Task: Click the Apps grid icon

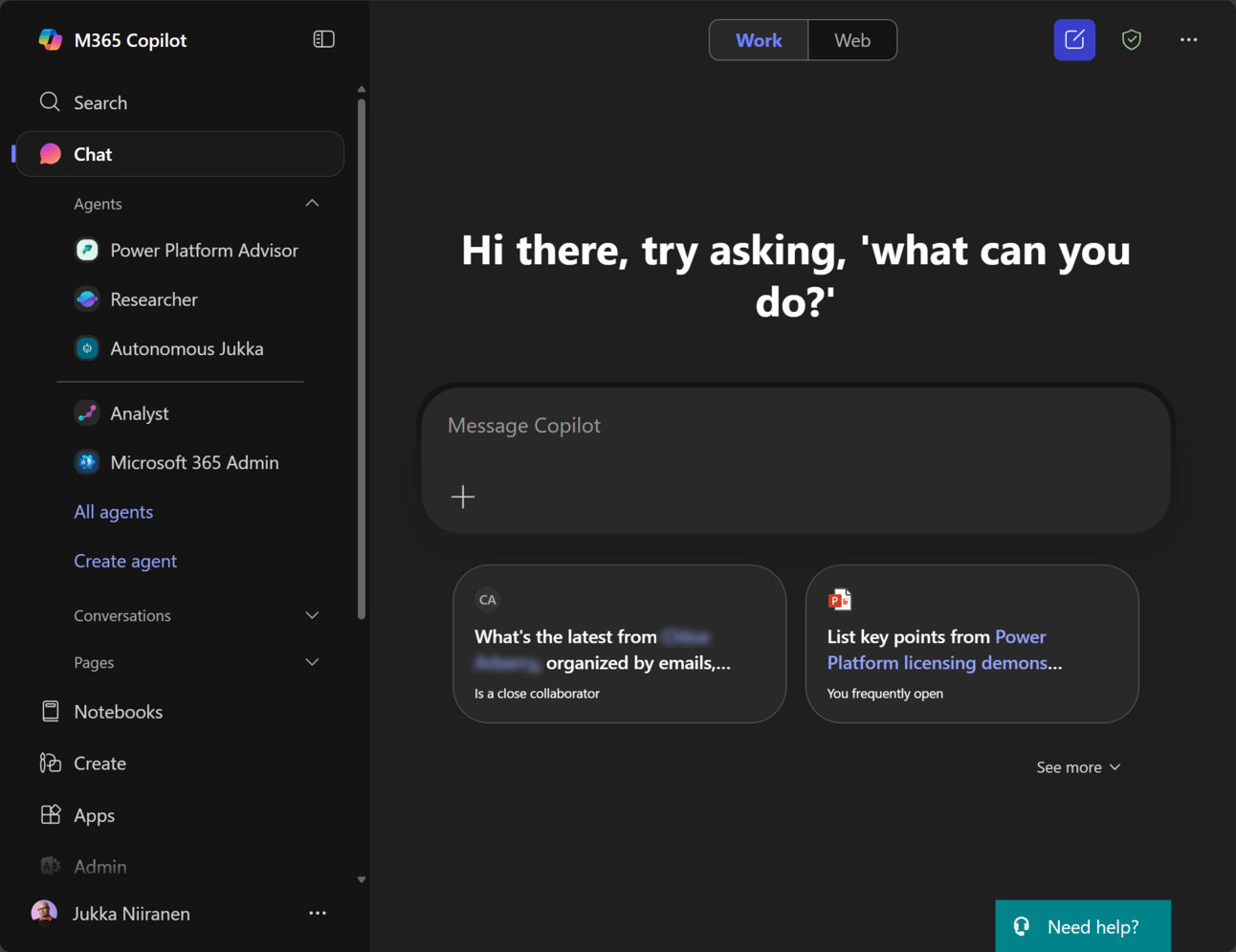Action: pyautogui.click(x=50, y=814)
